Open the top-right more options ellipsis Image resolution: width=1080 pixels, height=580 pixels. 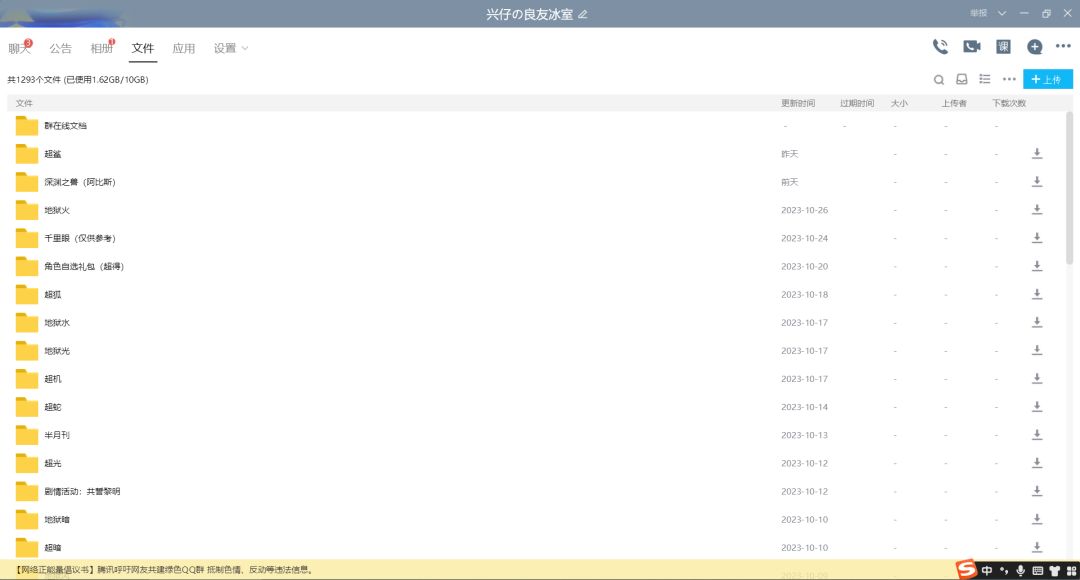(1063, 46)
